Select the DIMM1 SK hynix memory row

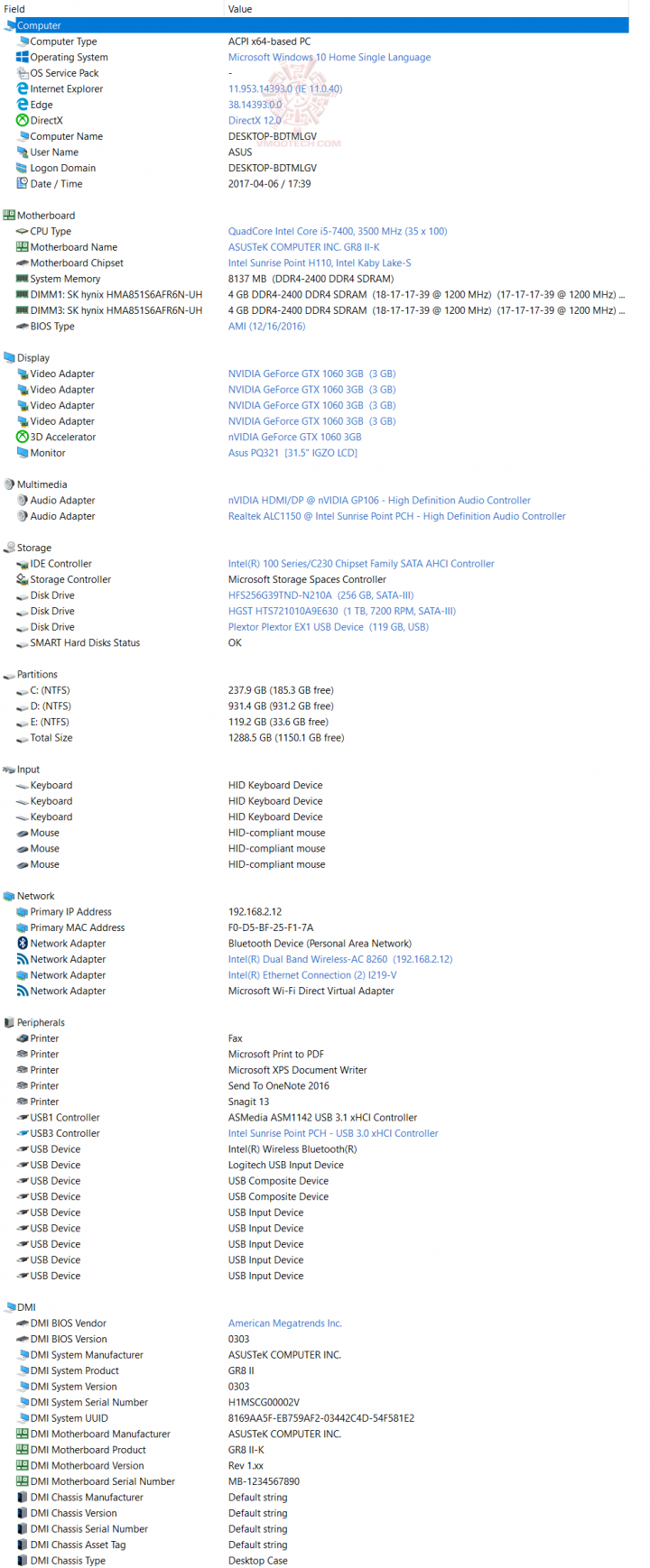314,294
